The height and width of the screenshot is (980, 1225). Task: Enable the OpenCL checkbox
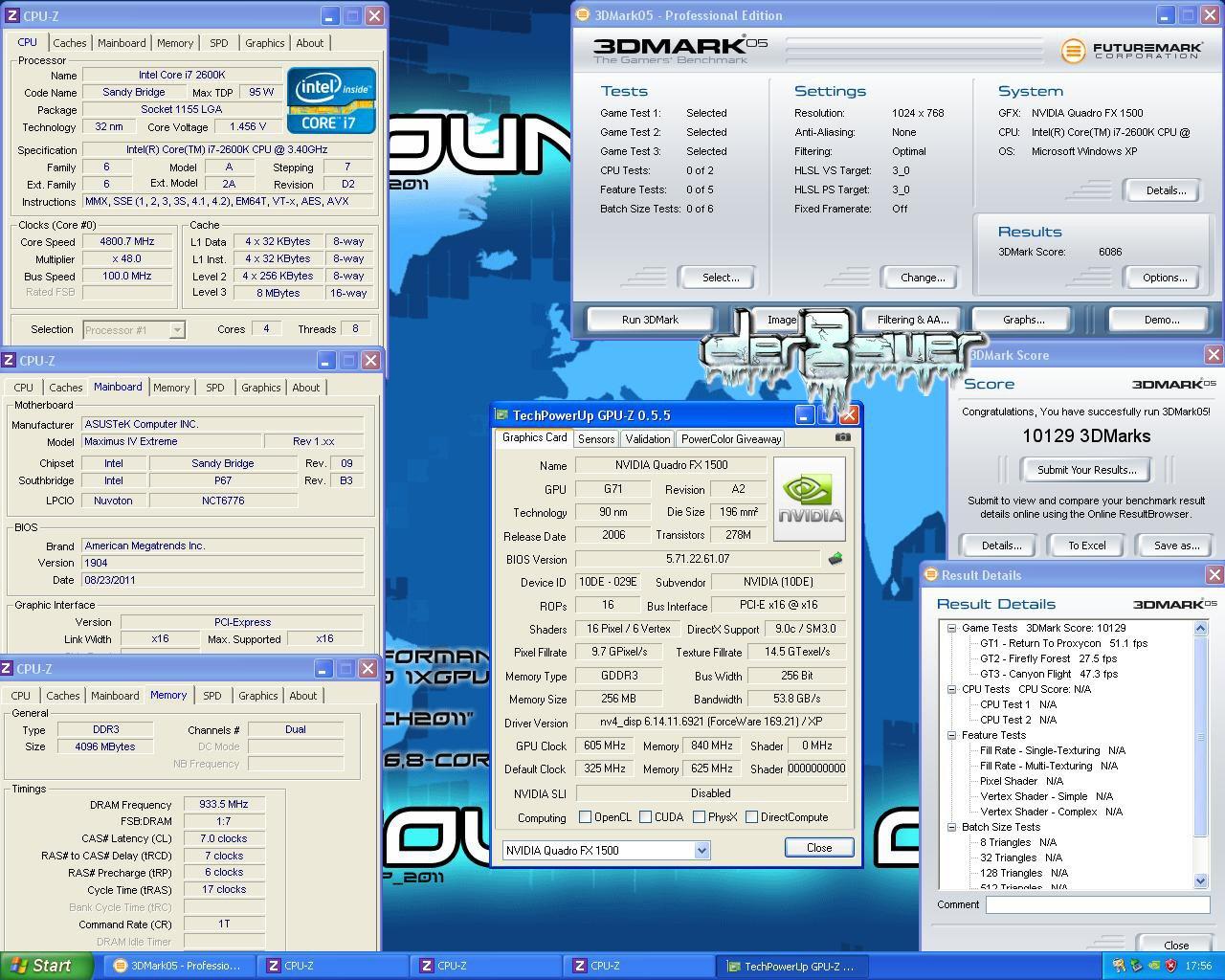585,817
